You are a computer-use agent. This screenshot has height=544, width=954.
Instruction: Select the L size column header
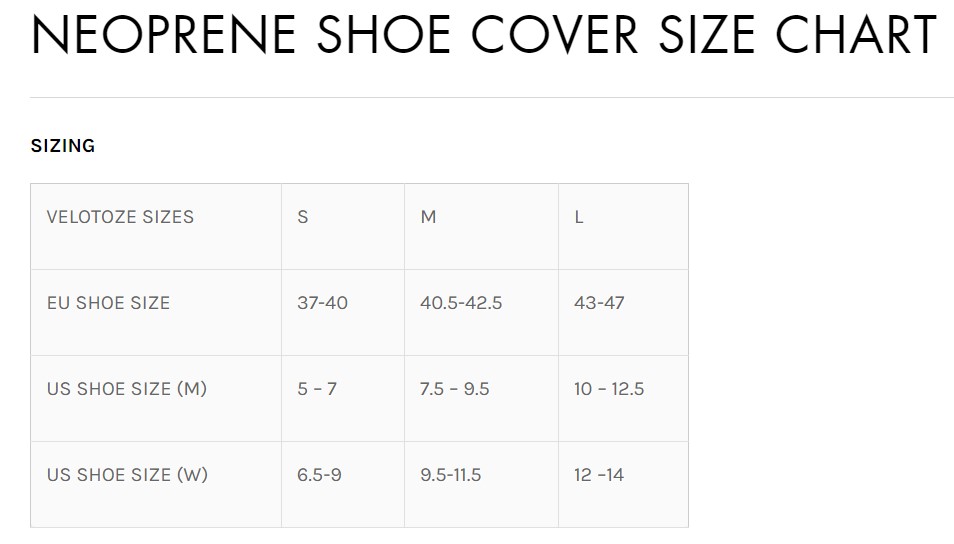579,217
